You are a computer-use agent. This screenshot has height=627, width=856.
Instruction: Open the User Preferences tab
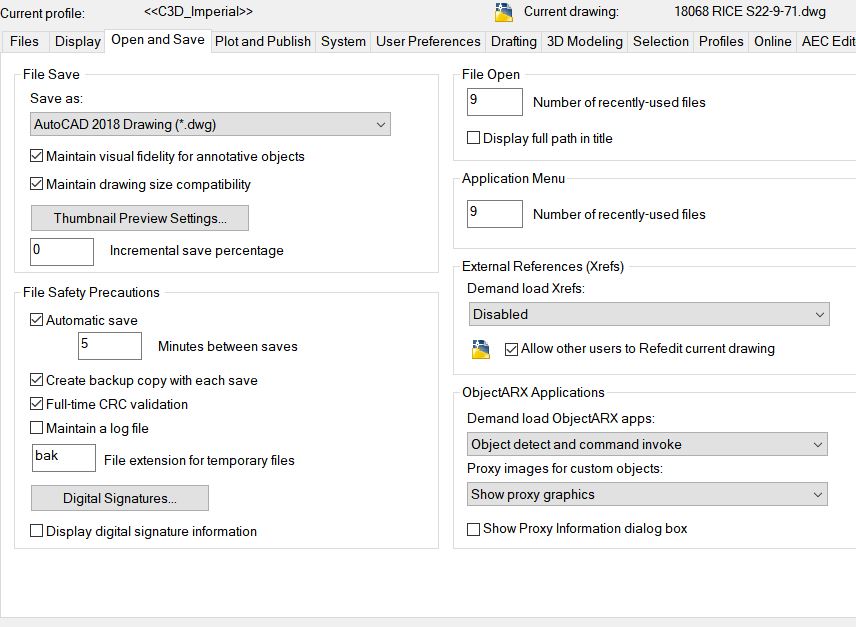(x=428, y=41)
